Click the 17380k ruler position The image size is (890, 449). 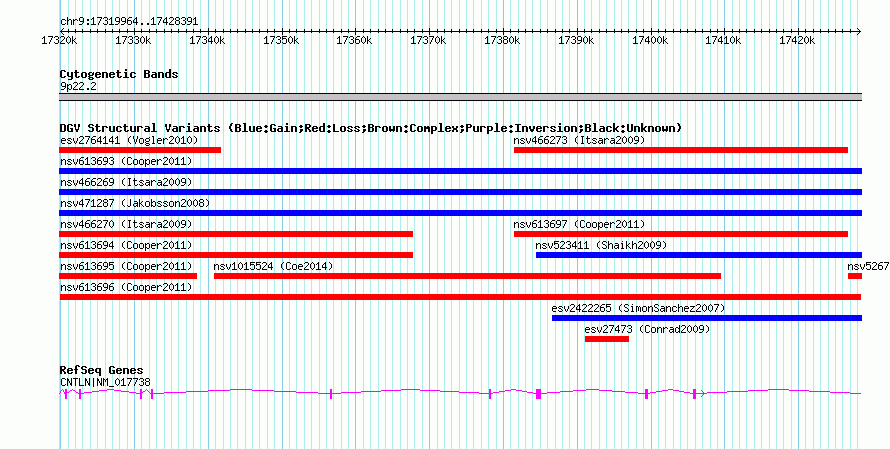pyautogui.click(x=503, y=40)
